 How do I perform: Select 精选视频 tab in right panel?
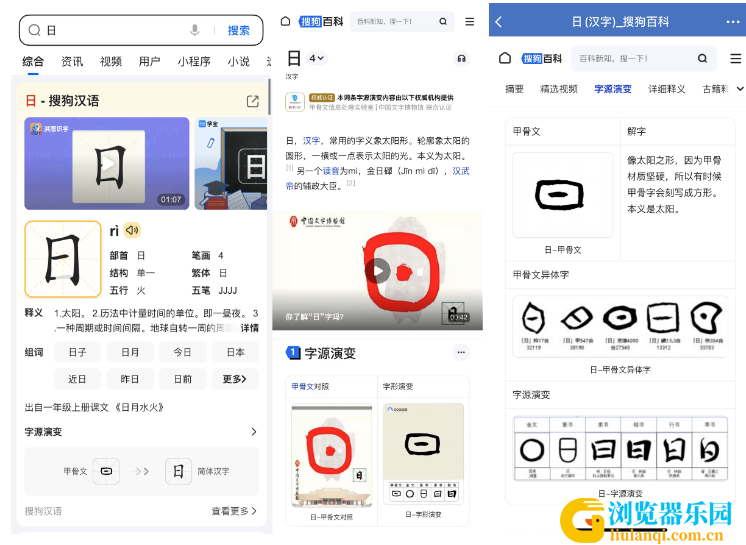click(x=559, y=89)
